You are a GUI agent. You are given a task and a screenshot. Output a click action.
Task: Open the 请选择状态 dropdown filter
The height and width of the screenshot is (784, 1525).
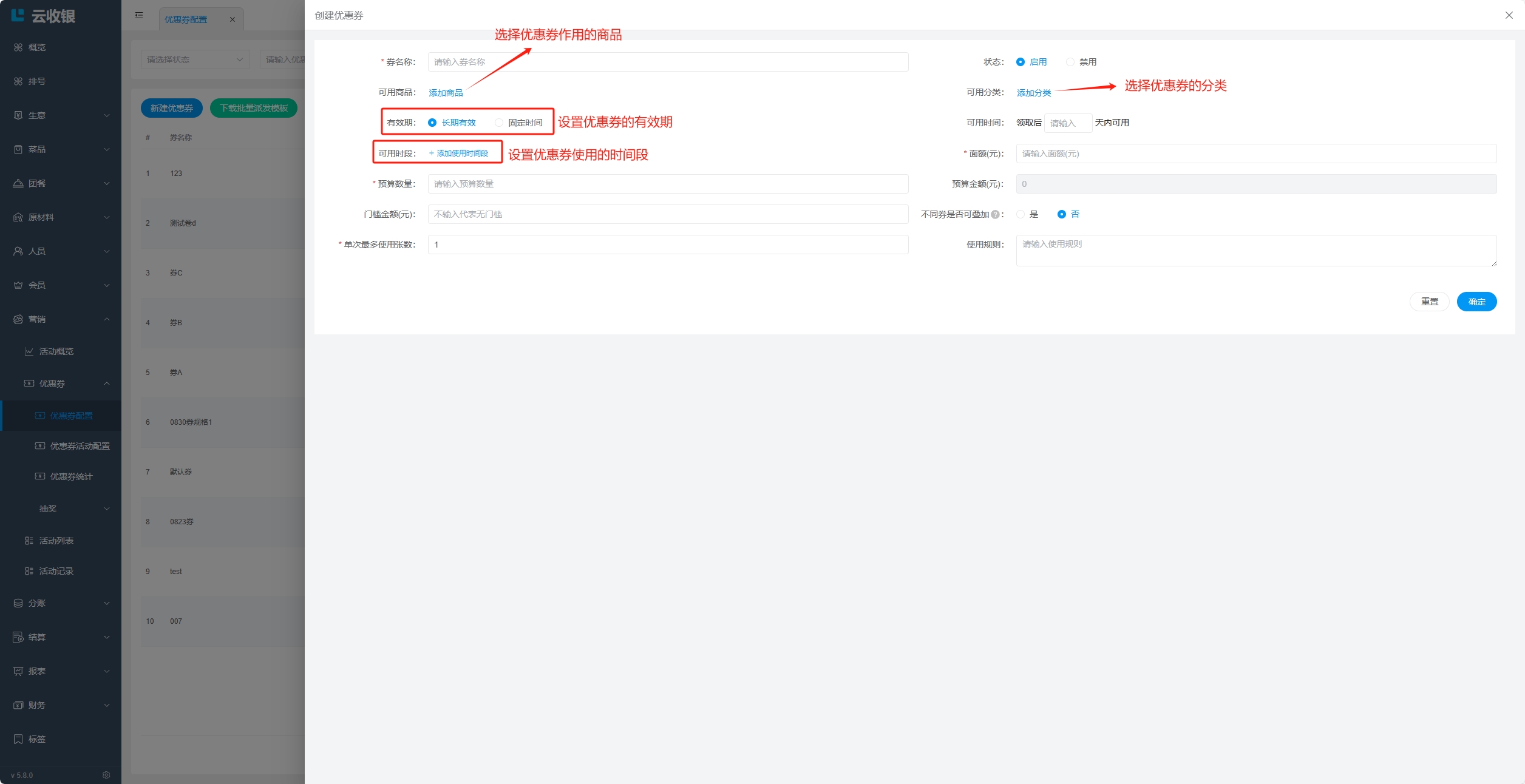(195, 59)
